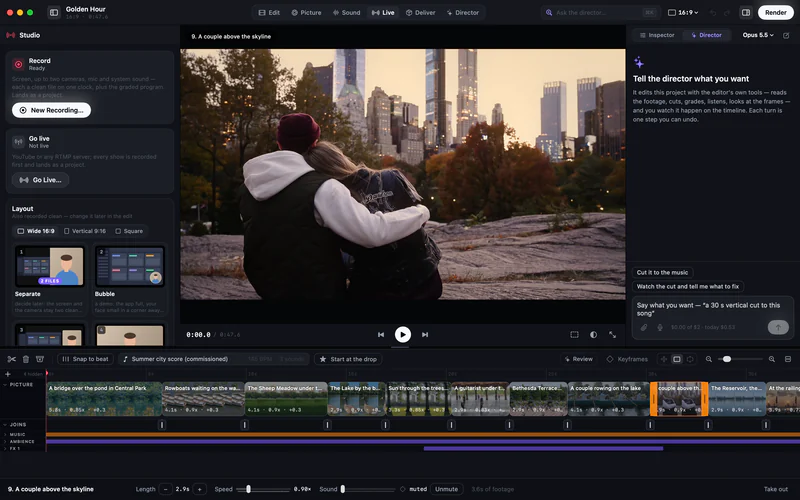Click the Render button
Screen dimensions: 800x500
(776, 12)
